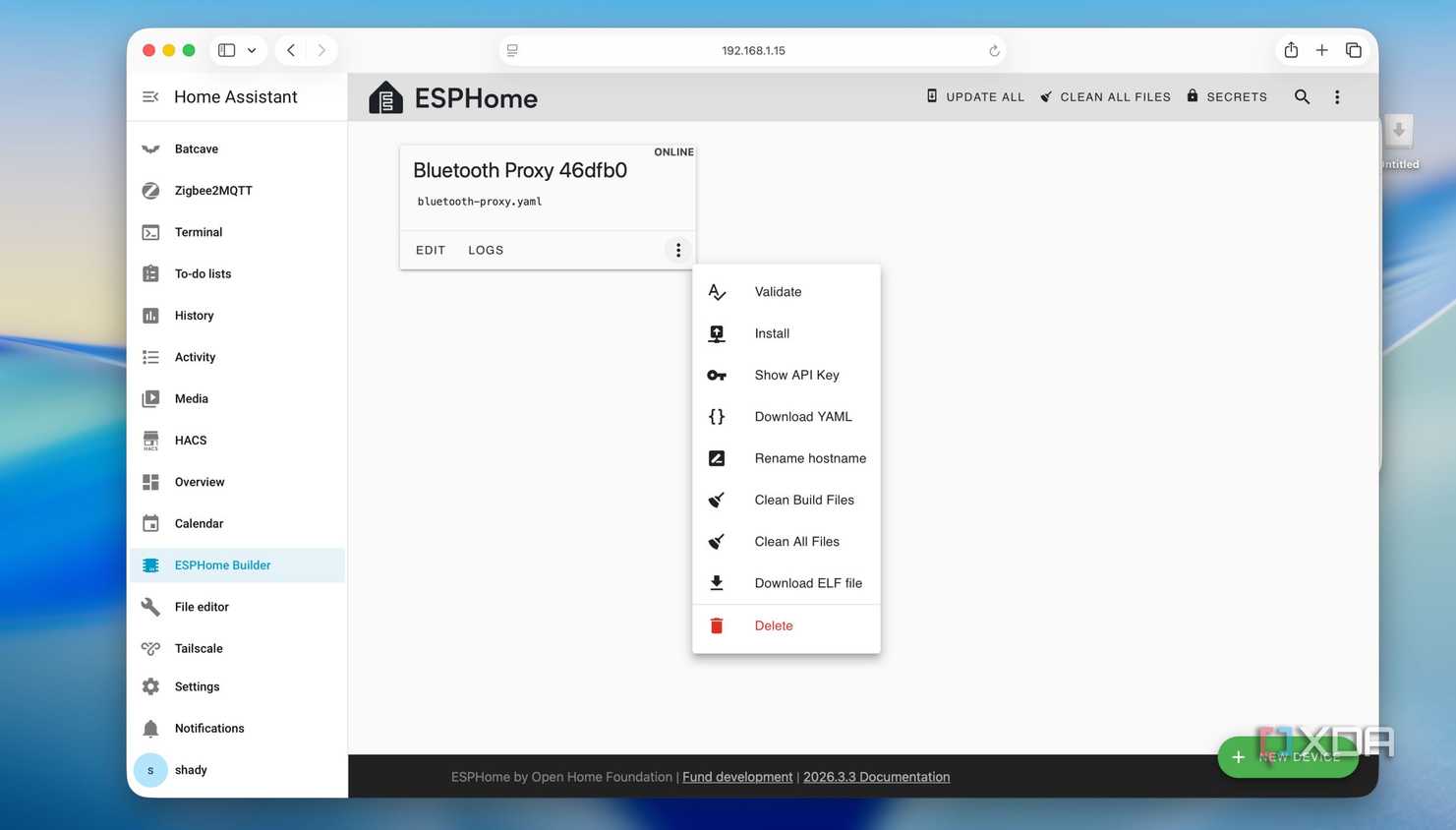
Task: Click the Safari Share icon
Action: click(x=1291, y=50)
